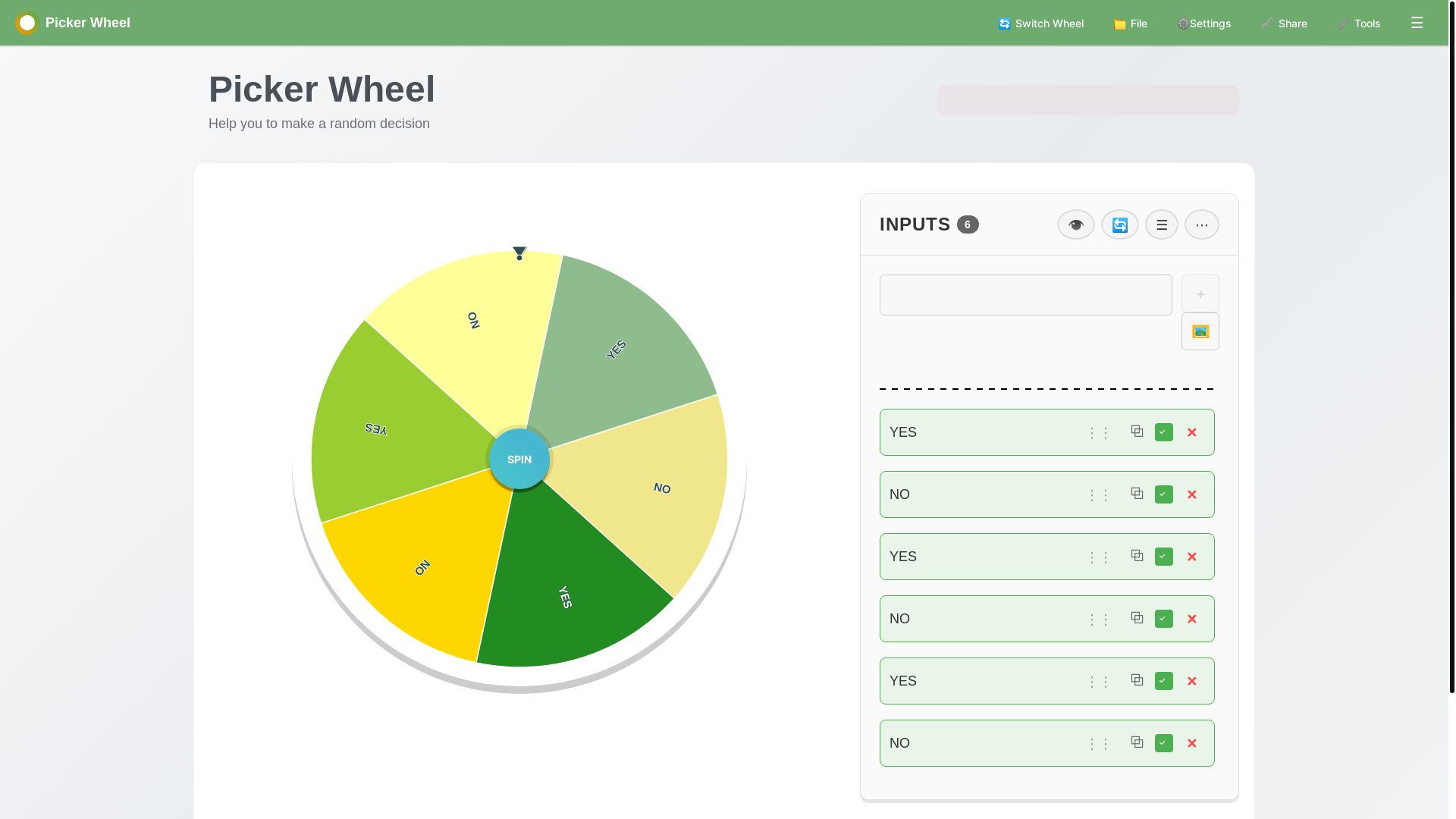Open the File menu
Screen dimensions: 1456x819
point(1131,24)
